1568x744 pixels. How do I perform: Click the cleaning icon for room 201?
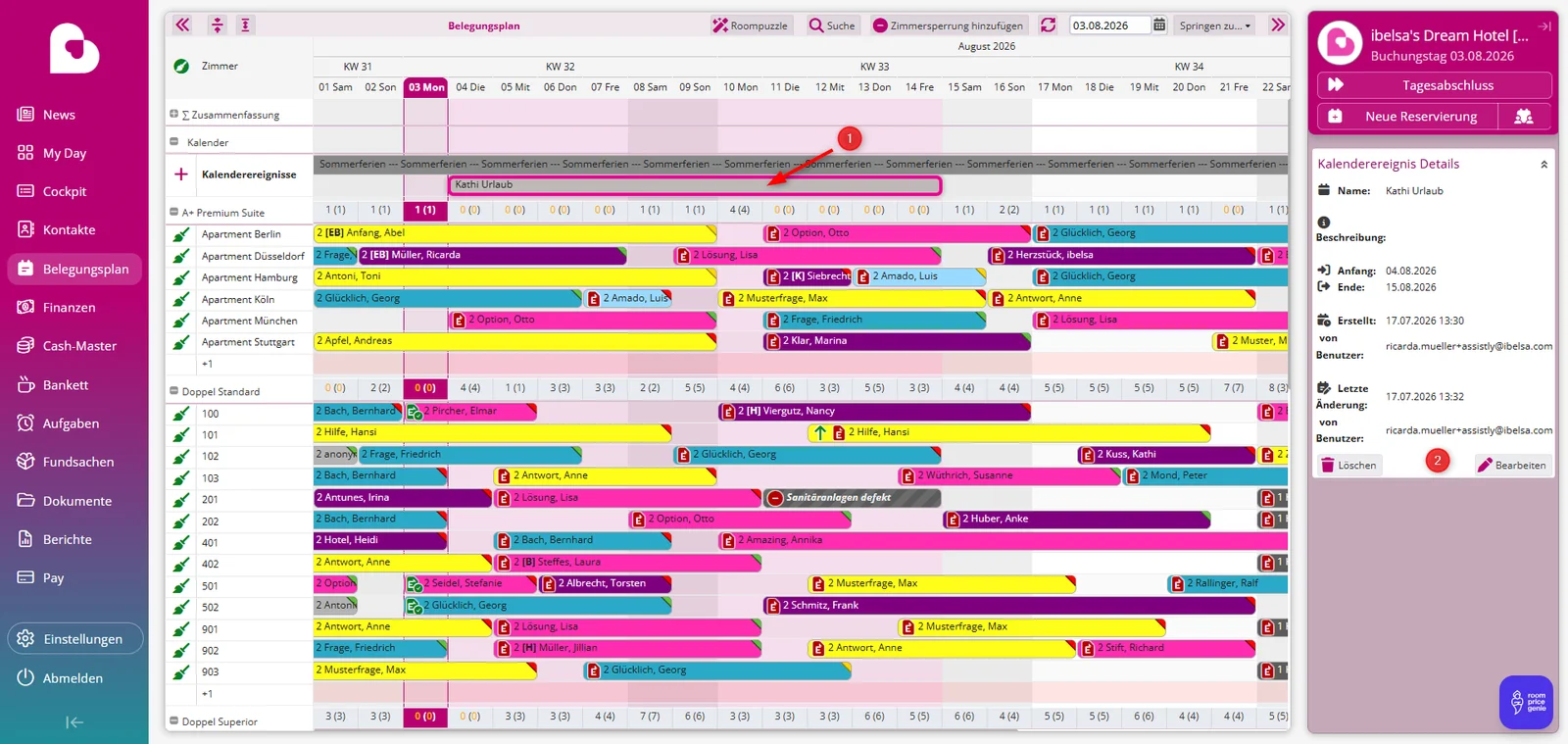point(181,500)
